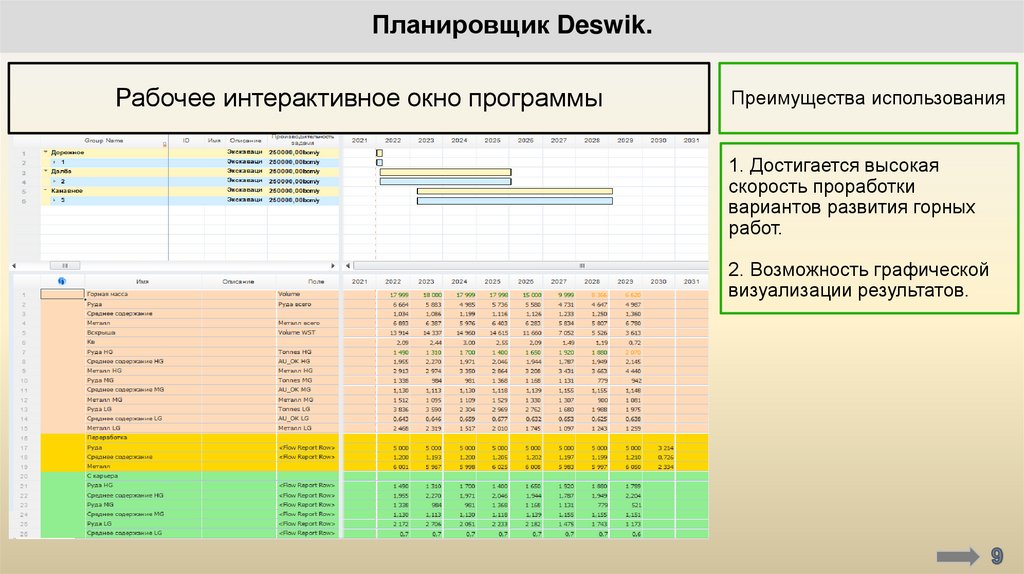The image size is (1024, 574).
Task: Click the ID column header
Action: point(186,140)
